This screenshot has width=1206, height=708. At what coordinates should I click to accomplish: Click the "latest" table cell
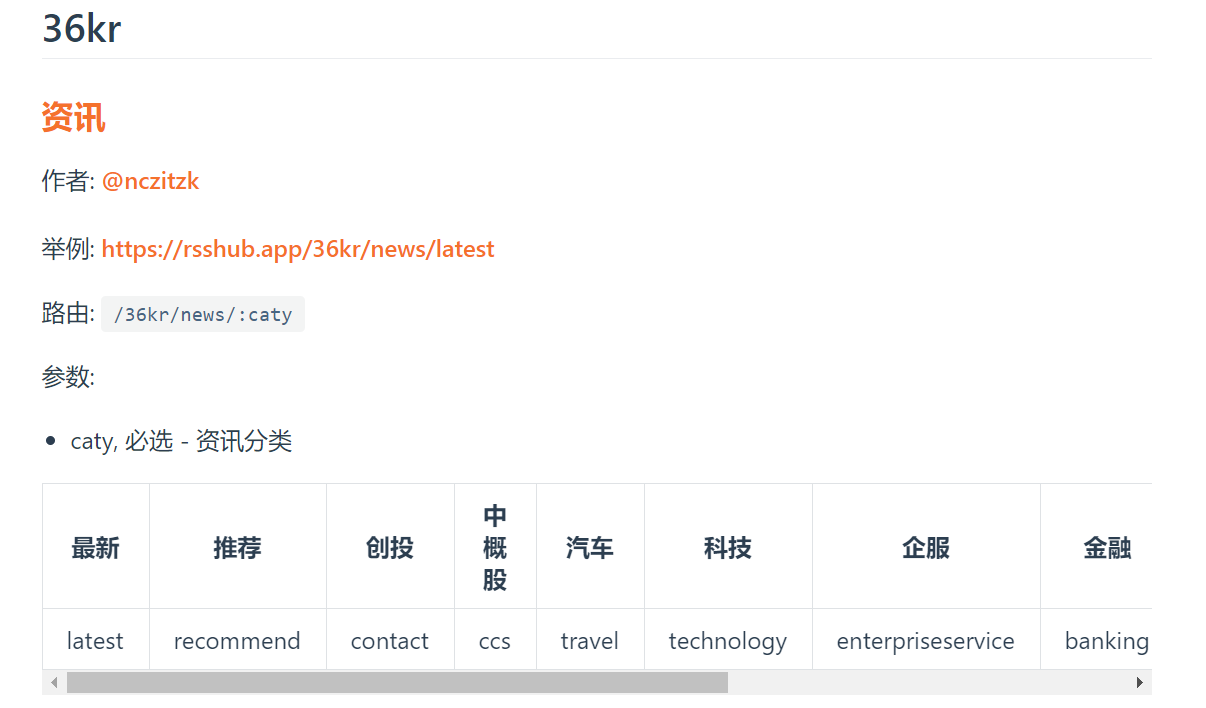[95, 641]
